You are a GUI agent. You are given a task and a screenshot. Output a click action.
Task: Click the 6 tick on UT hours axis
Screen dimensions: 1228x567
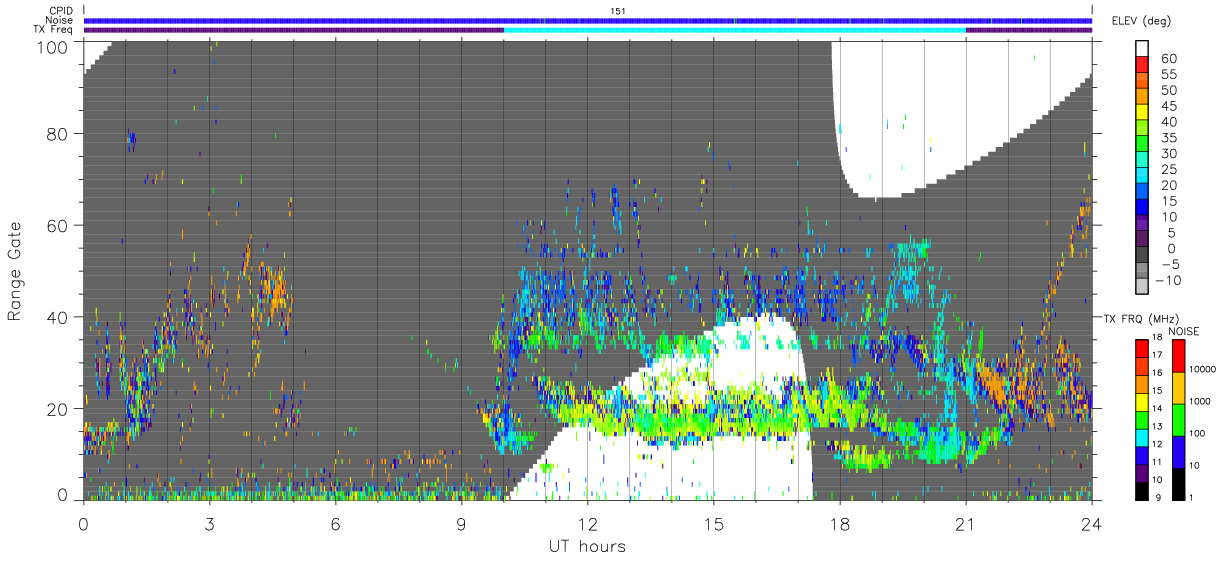click(336, 522)
